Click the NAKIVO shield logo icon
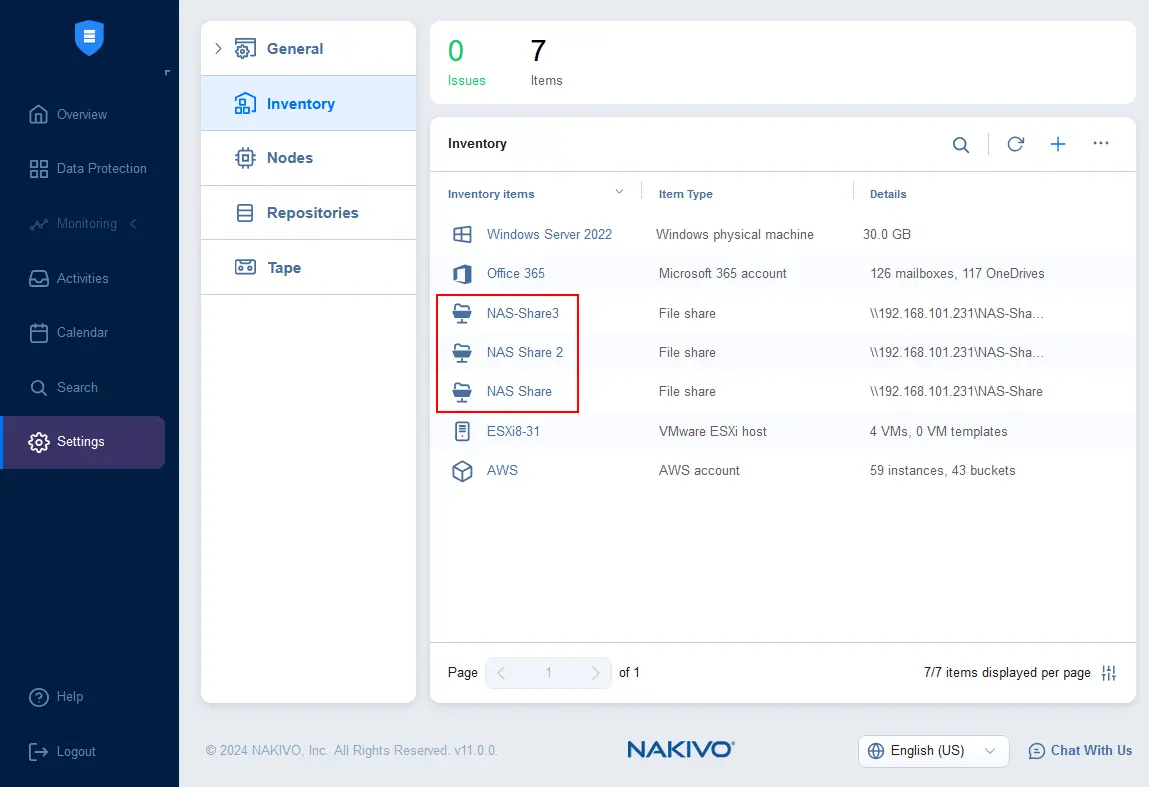1149x787 pixels. coord(89,37)
